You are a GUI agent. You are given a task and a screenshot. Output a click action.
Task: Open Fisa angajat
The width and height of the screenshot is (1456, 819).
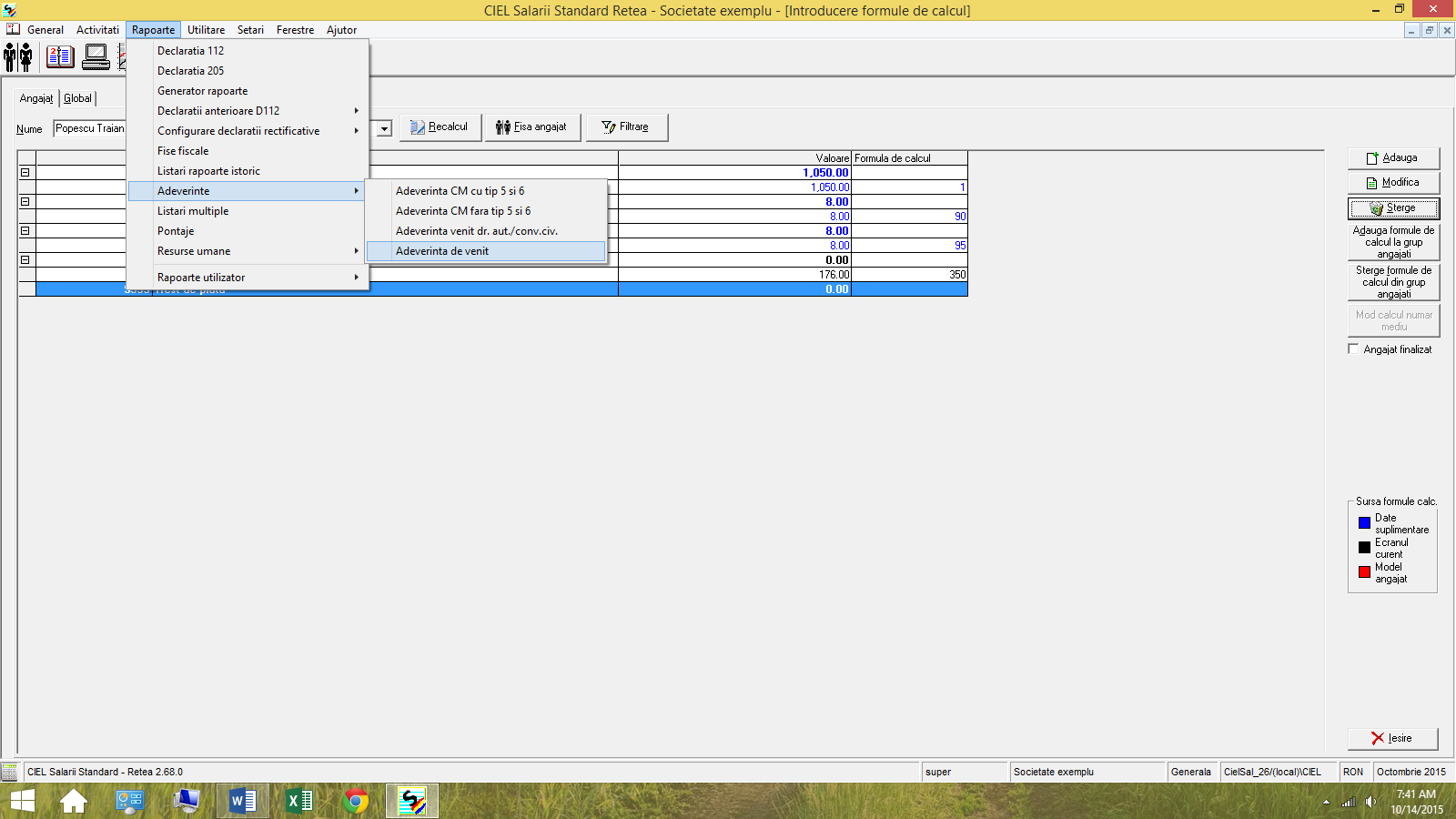coord(532,127)
